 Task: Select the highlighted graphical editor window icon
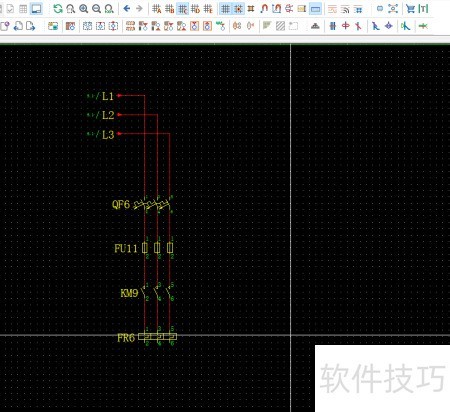tap(36, 9)
